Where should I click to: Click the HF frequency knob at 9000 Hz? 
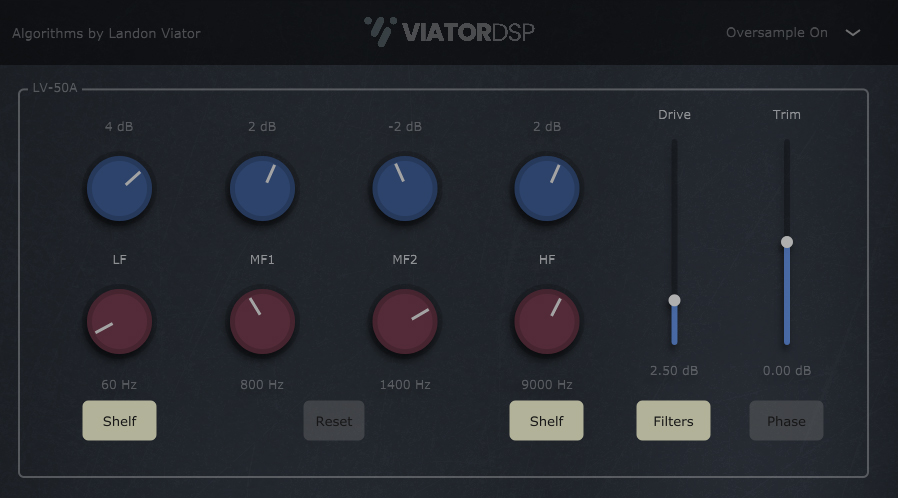click(547, 321)
